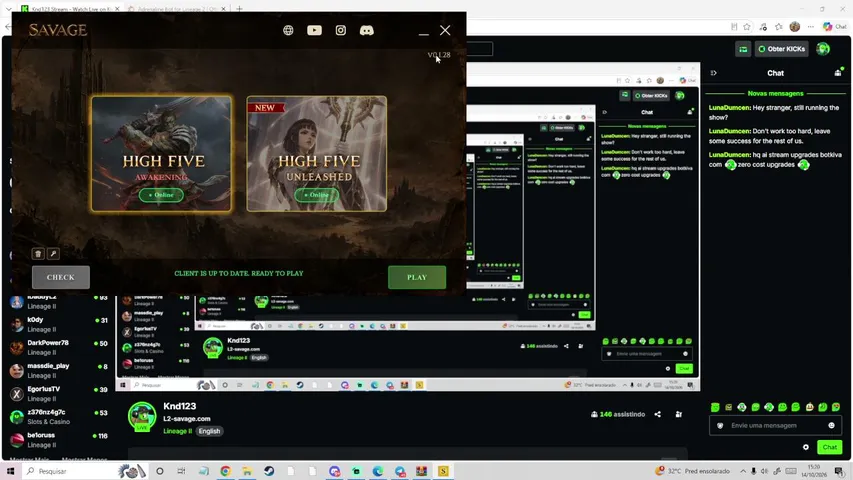
Task: Open DarkPower78 channel in the sidebar
Action: (x=59, y=347)
